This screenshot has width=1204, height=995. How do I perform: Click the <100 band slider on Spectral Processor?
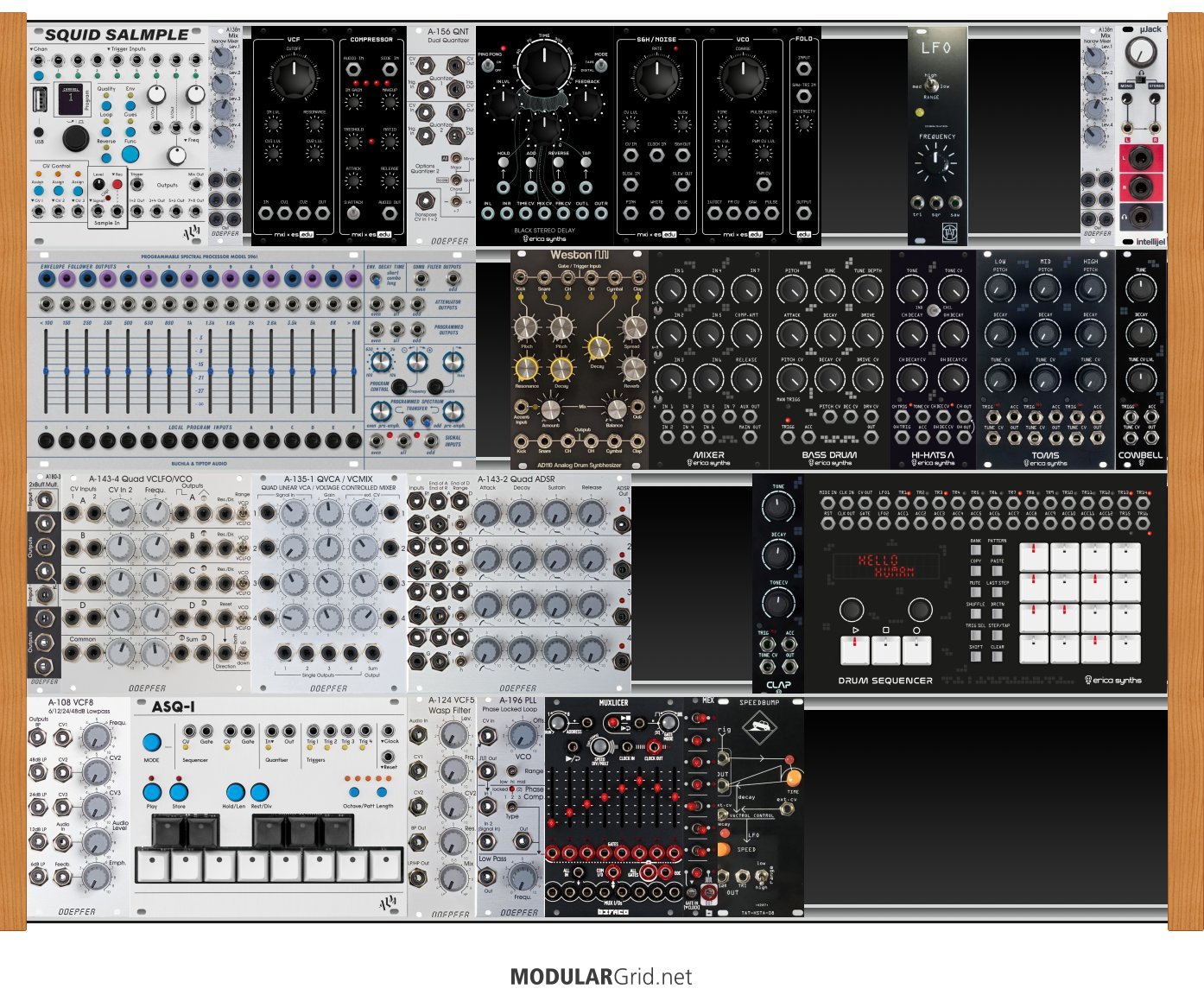pyautogui.click(x=45, y=371)
